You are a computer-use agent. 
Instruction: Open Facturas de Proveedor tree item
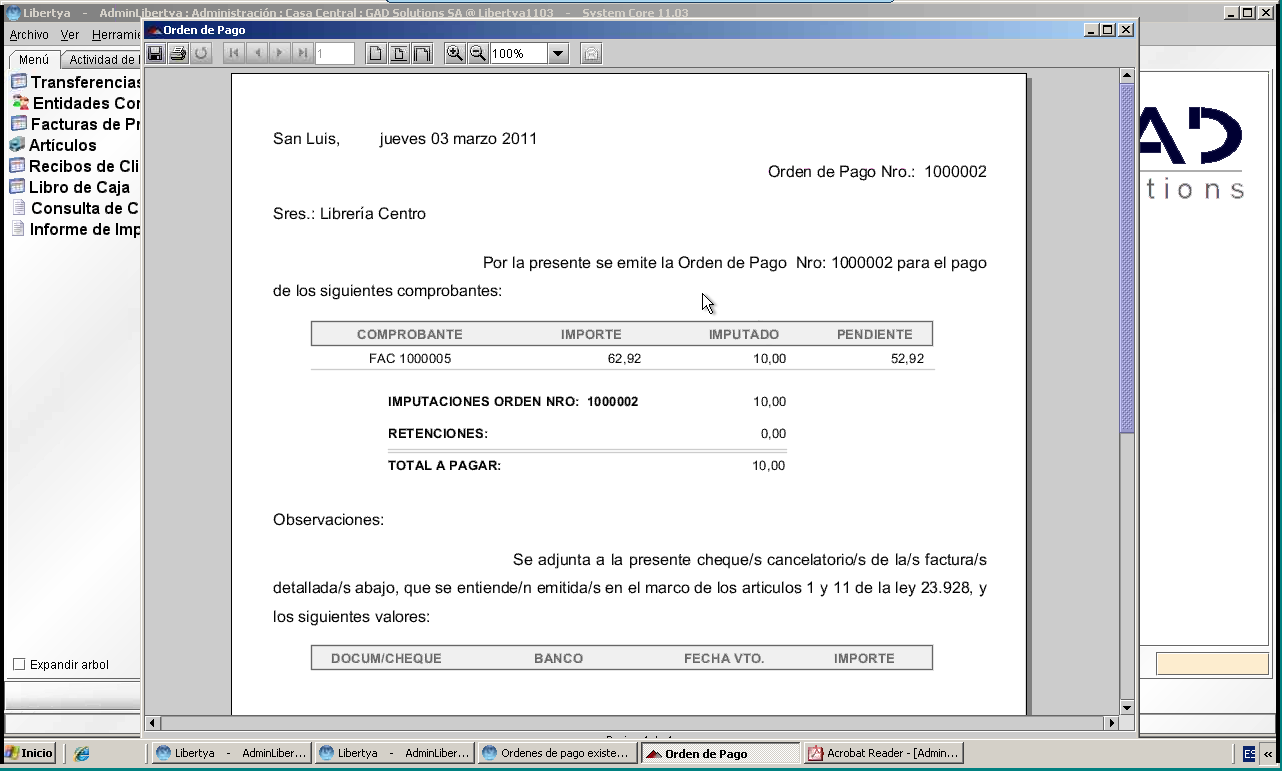[x=76, y=124]
